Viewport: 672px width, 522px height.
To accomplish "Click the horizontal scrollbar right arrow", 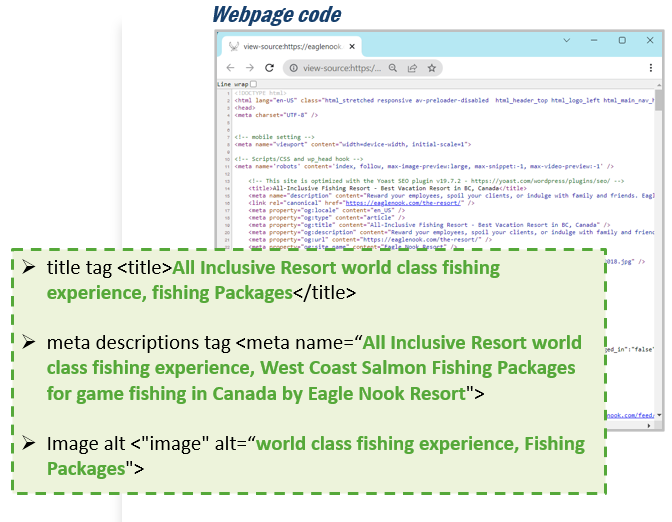I will pyautogui.click(x=649, y=426).
